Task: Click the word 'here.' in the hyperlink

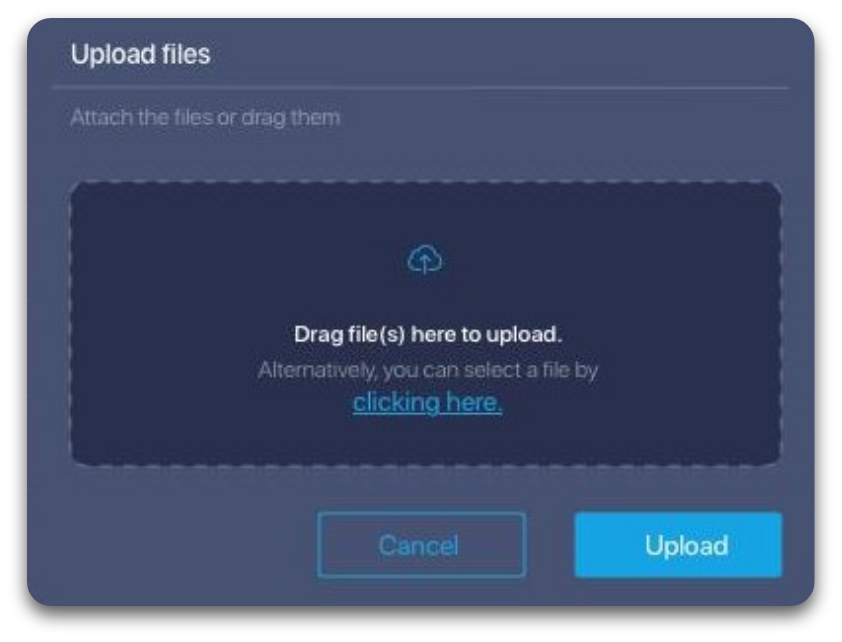Action: pos(474,402)
